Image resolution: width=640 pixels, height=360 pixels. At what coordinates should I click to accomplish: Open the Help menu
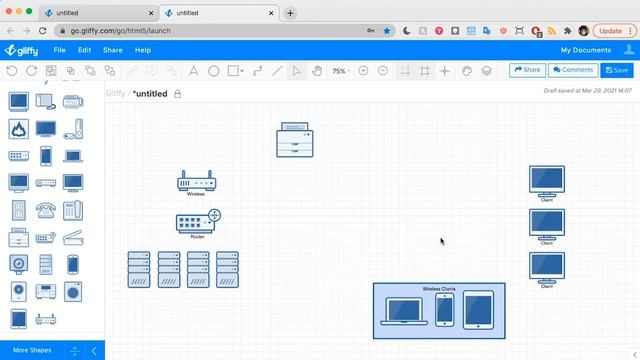(x=143, y=50)
